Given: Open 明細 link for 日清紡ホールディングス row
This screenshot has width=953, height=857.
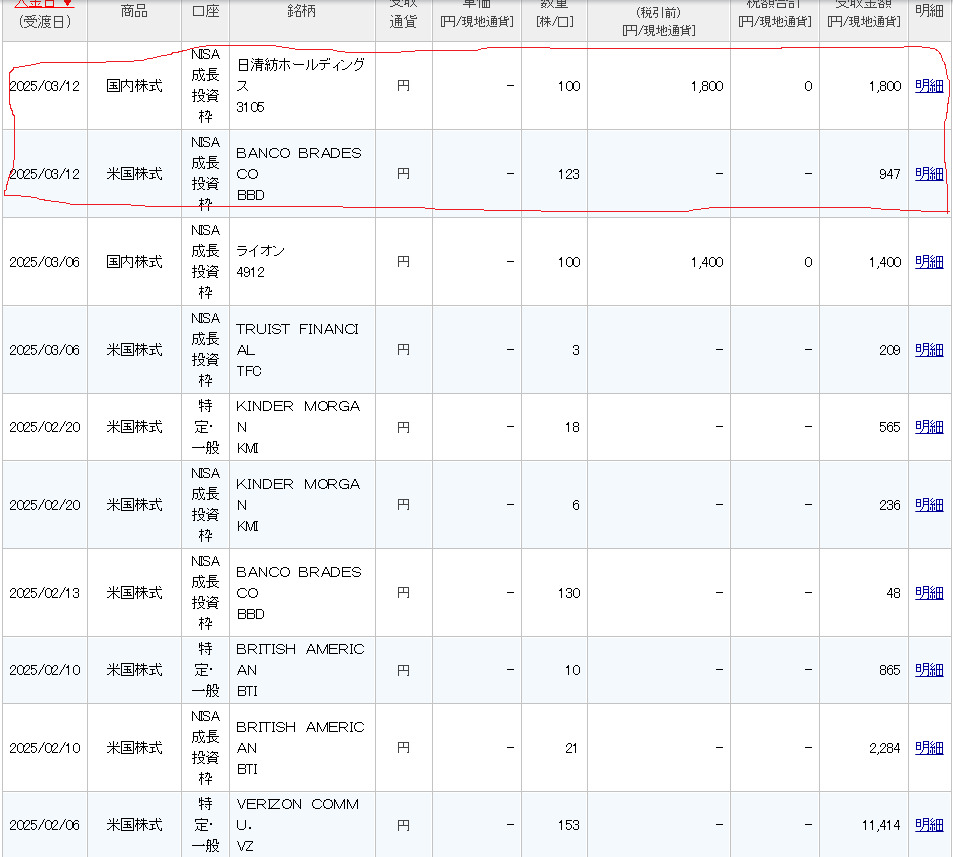Looking at the screenshot, I should [x=929, y=86].
